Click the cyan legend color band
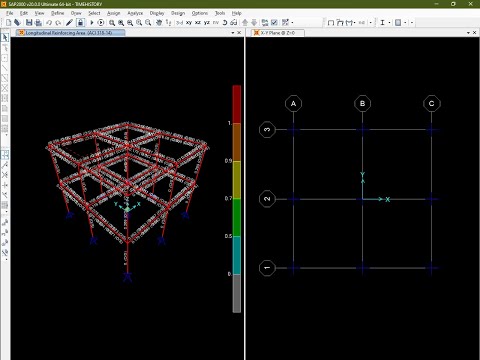The image size is (480, 360). tap(236, 255)
